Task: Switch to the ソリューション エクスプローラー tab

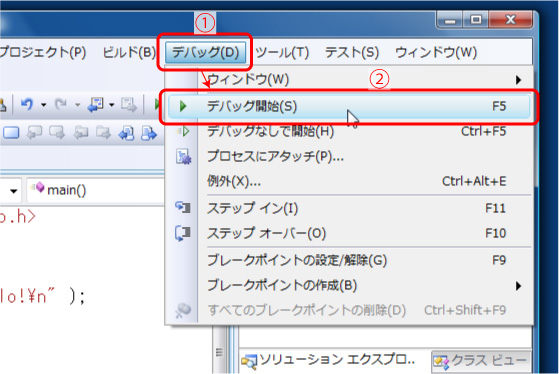Action: [328, 360]
